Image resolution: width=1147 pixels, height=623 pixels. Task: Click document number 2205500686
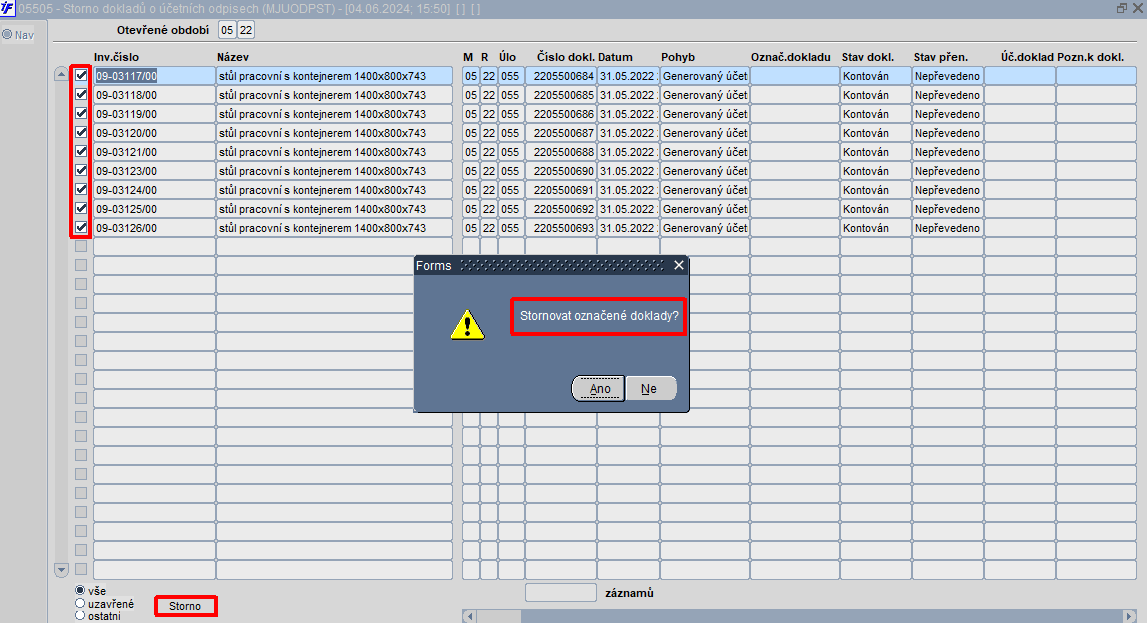click(x=561, y=114)
